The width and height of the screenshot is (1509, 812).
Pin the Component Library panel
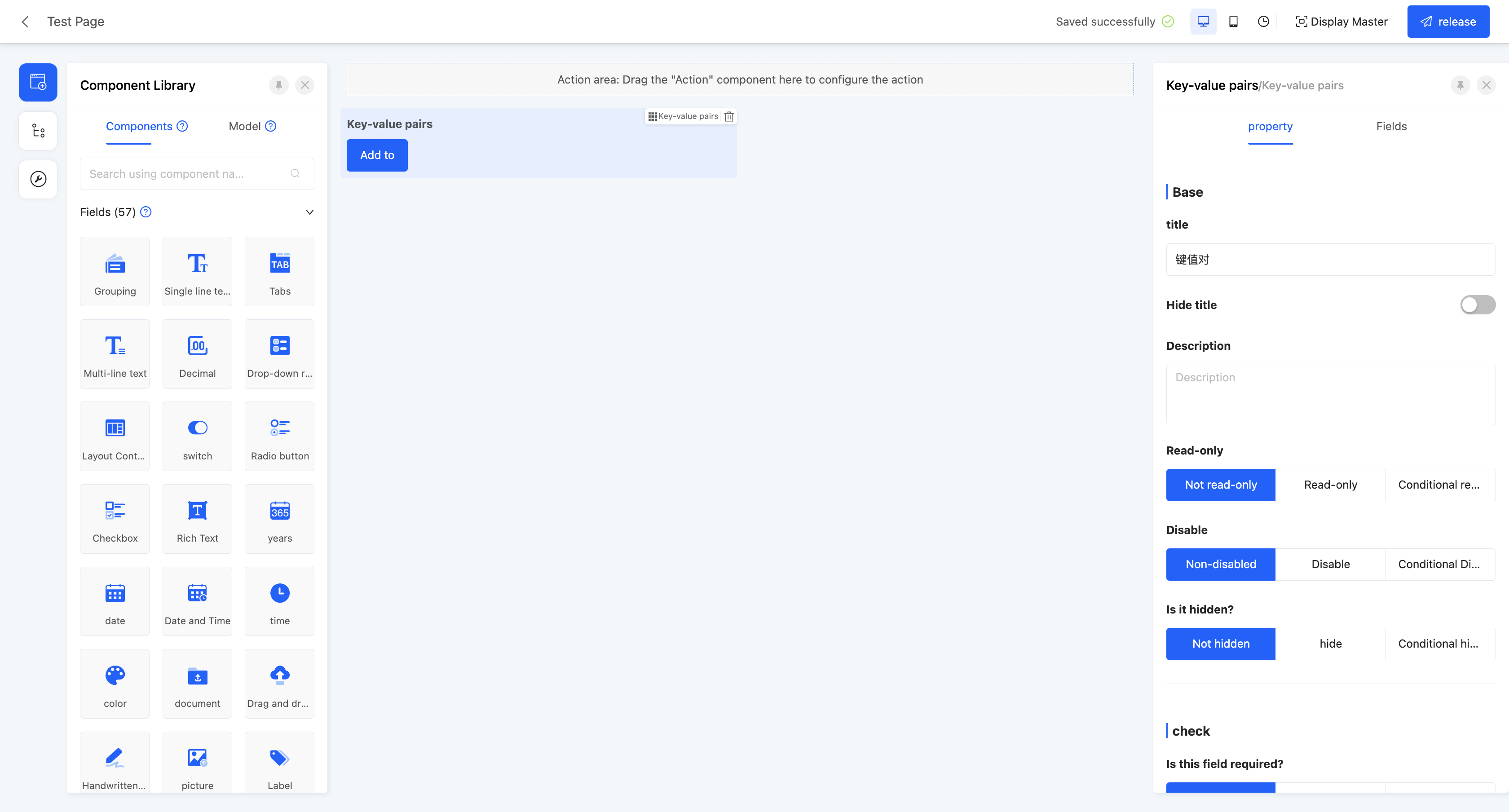click(279, 85)
